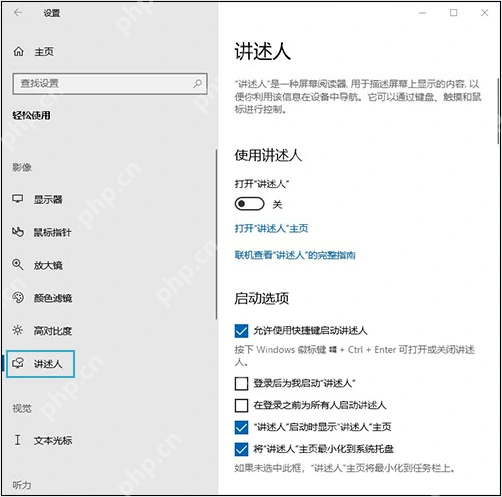Click the sun icon for 高对比度
Viewport: 502px width, 497px height.
coord(18,330)
